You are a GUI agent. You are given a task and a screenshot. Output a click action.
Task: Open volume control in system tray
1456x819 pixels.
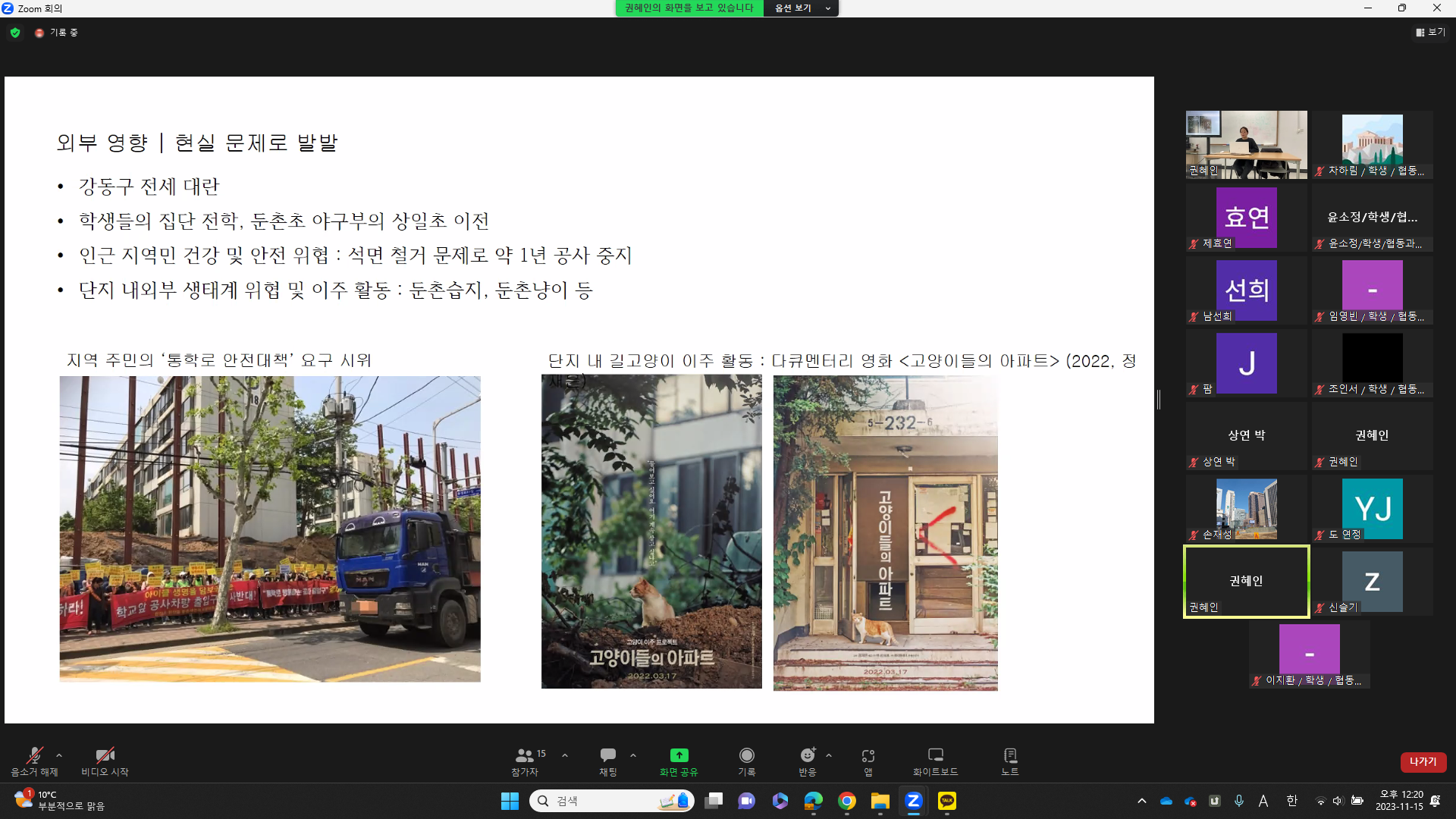(x=1338, y=801)
